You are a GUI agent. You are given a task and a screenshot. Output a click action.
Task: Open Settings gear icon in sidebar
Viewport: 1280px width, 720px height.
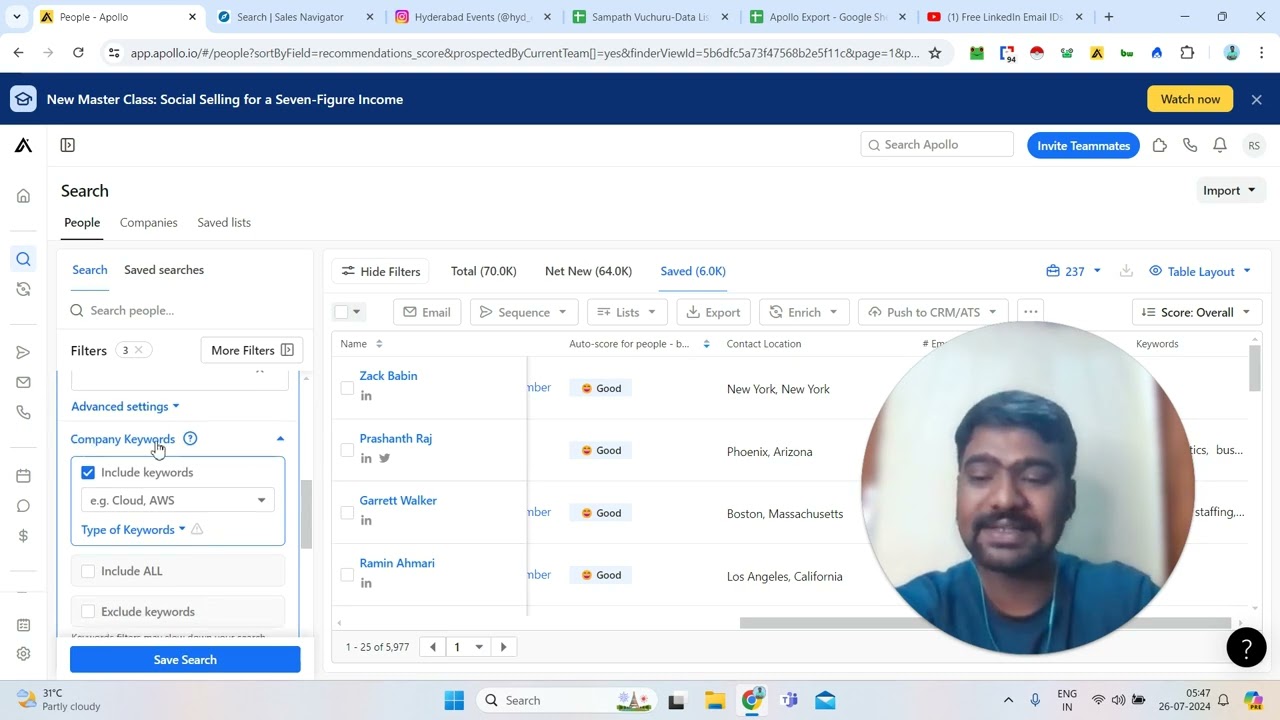pos(23,654)
